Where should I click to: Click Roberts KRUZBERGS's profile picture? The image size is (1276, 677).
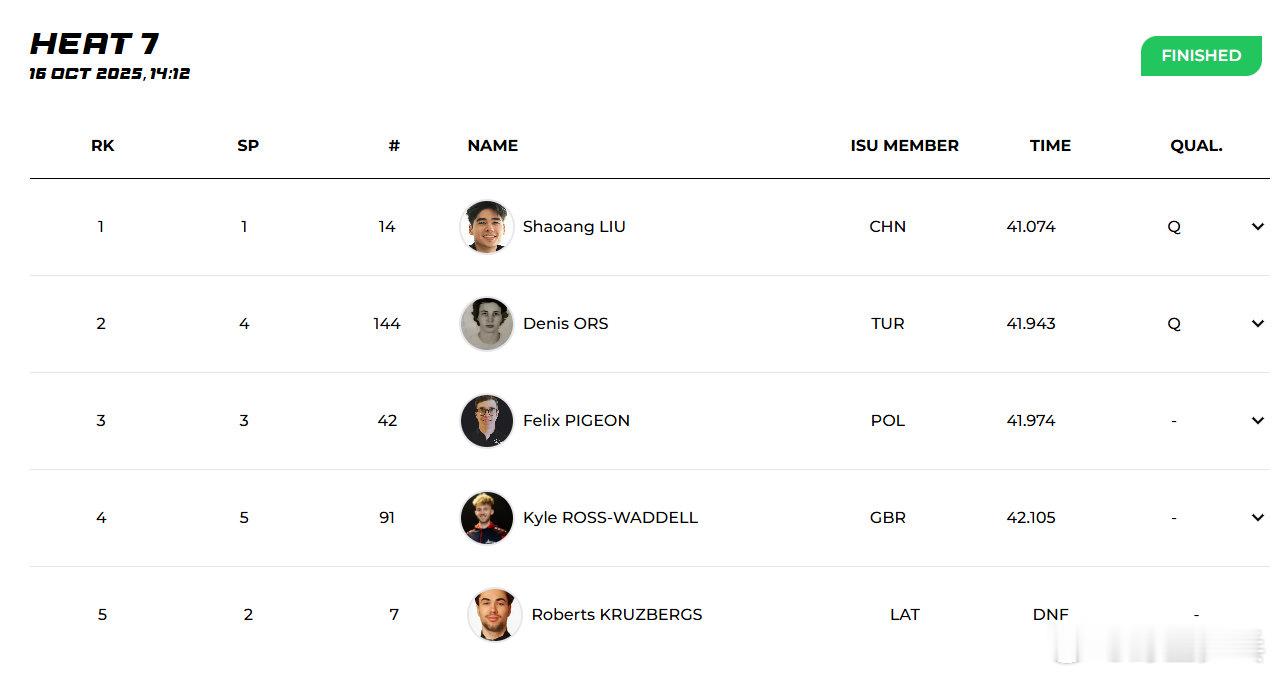click(495, 614)
